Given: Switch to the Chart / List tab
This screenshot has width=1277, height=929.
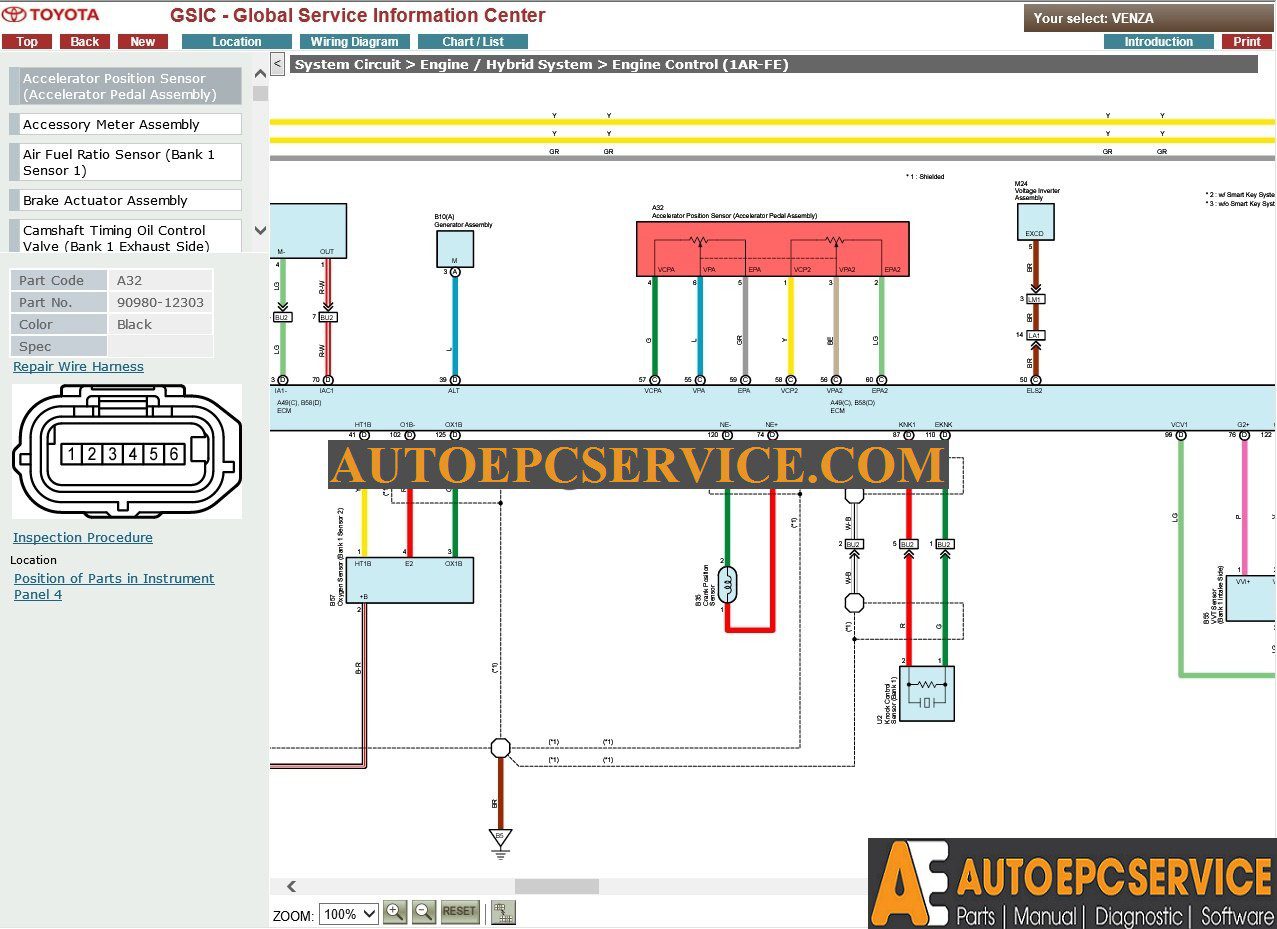Looking at the screenshot, I should pos(473,42).
